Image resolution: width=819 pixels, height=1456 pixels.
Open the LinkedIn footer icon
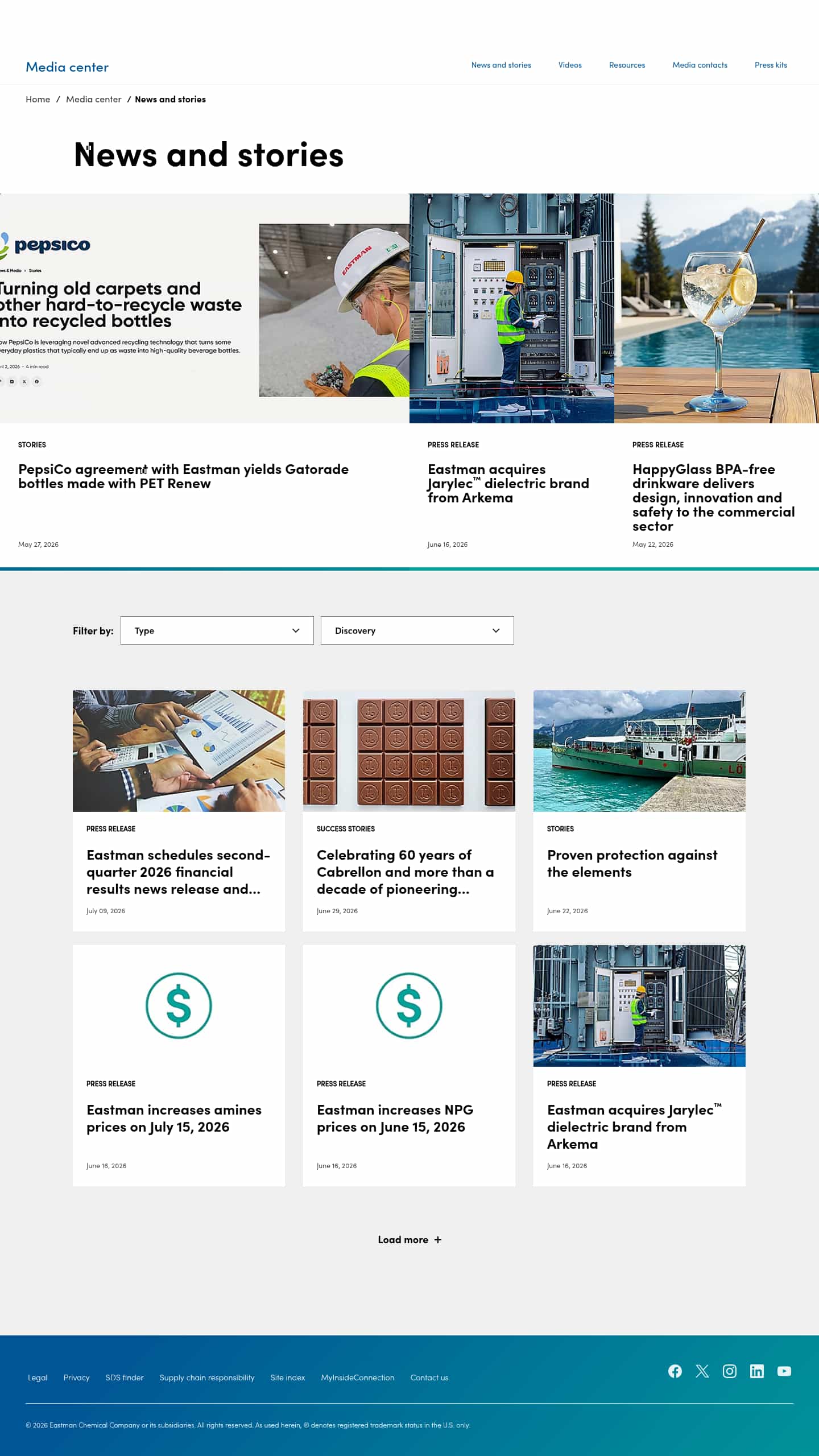tap(757, 1371)
